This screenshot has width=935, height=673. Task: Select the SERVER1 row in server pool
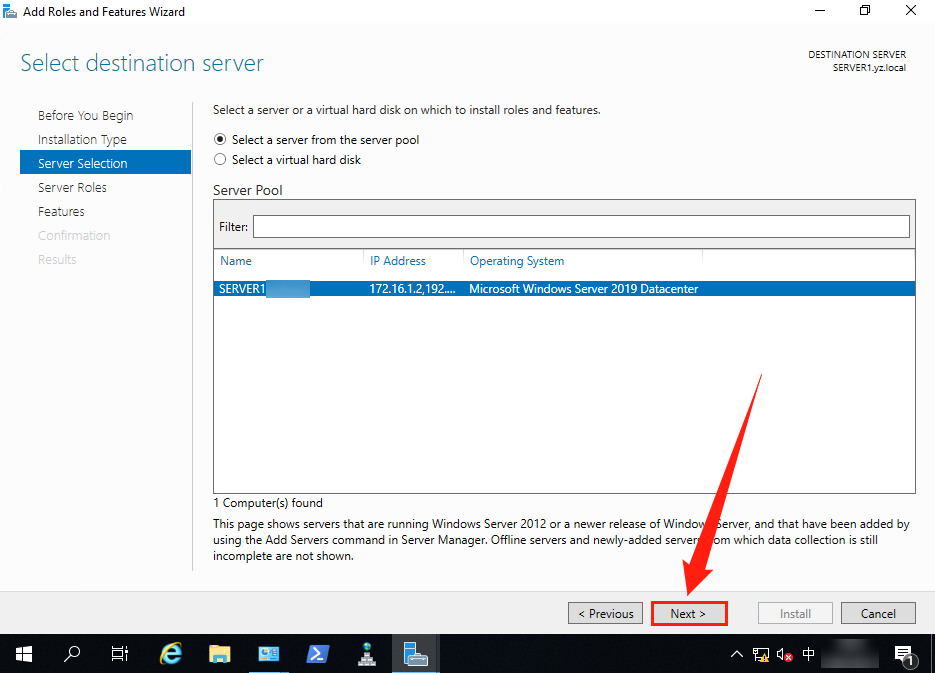pyautogui.click(x=564, y=289)
